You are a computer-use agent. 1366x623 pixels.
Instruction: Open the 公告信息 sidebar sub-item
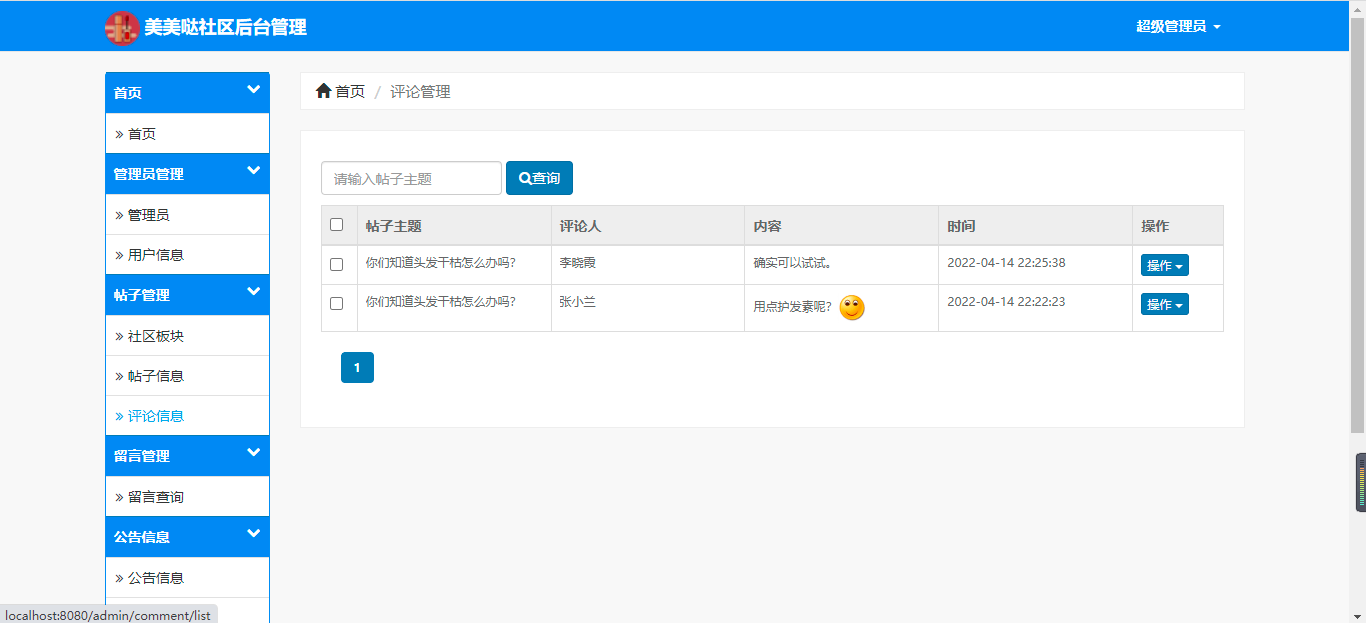187,578
